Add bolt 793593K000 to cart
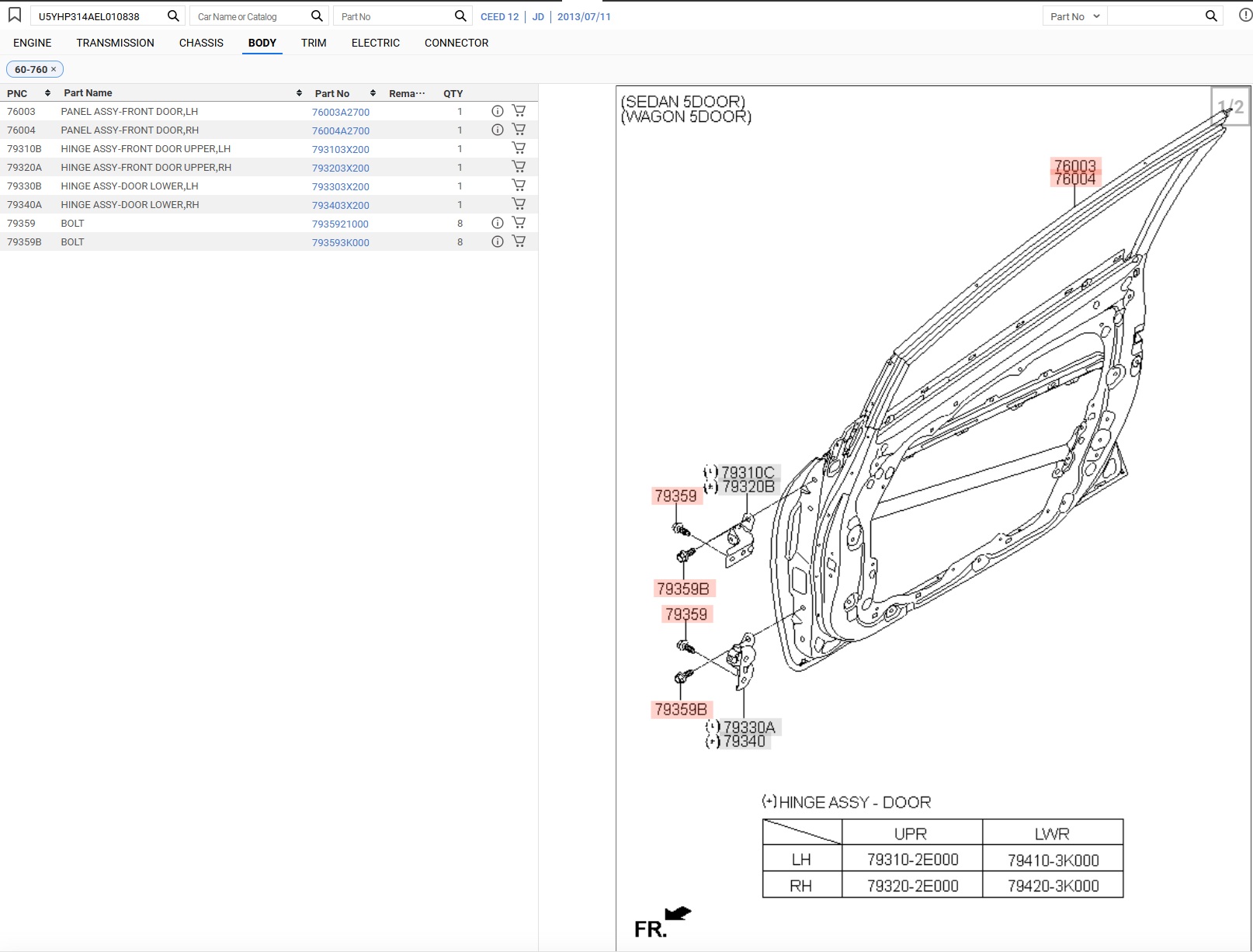Image resolution: width=1253 pixels, height=952 pixels. pyautogui.click(x=519, y=241)
